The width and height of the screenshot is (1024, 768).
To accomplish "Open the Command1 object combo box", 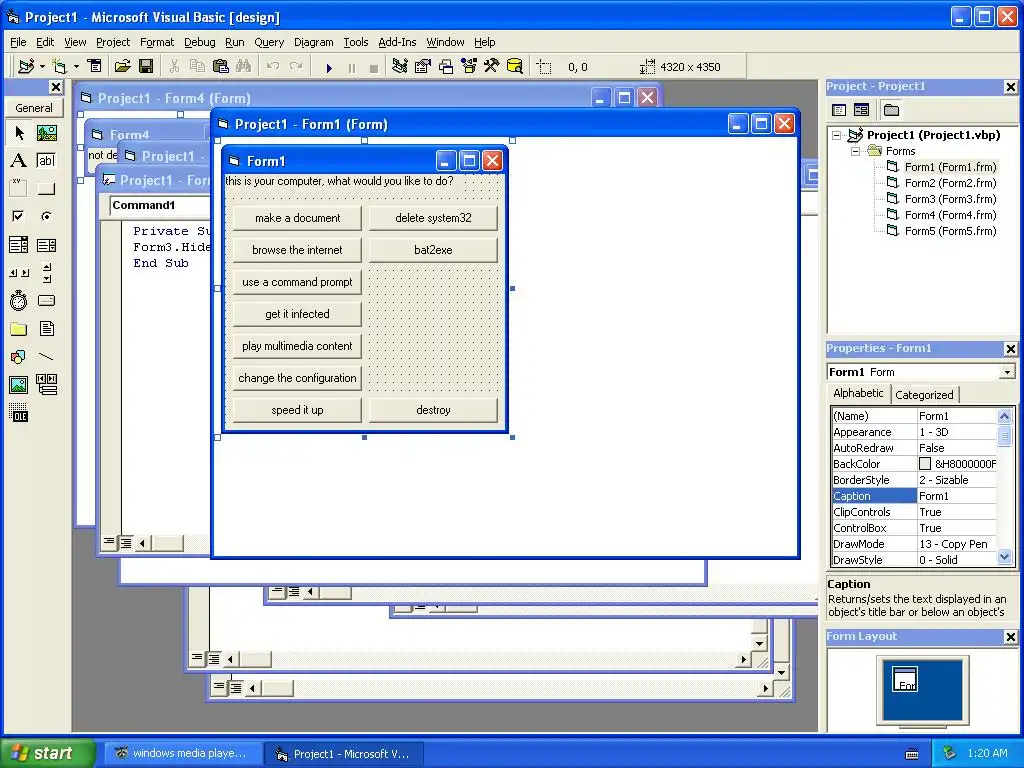I will [x=160, y=205].
